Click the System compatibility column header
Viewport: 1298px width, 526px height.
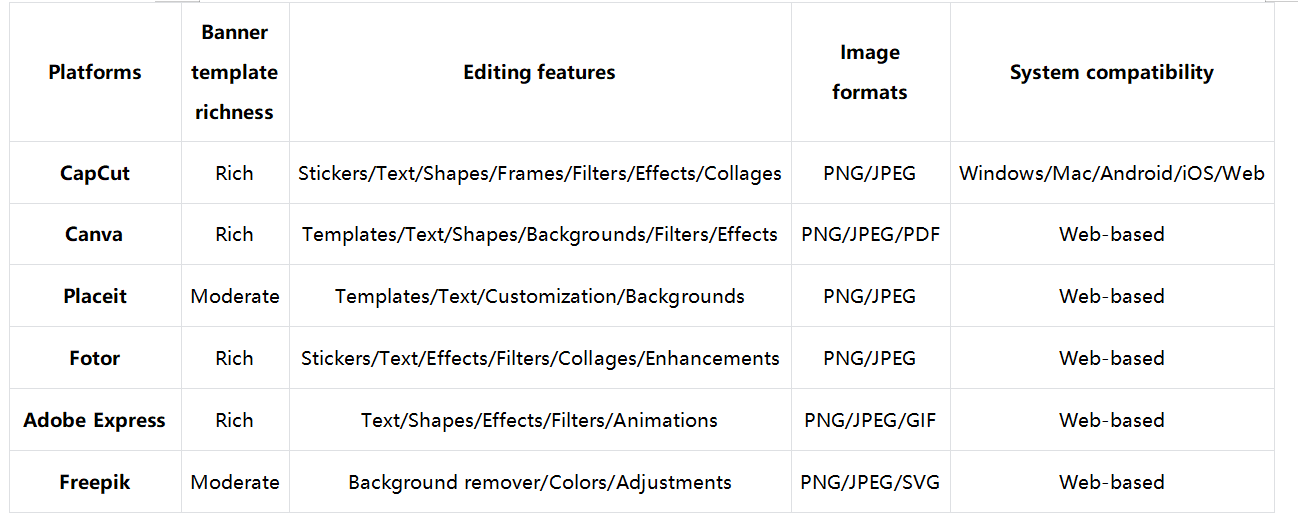(1111, 72)
